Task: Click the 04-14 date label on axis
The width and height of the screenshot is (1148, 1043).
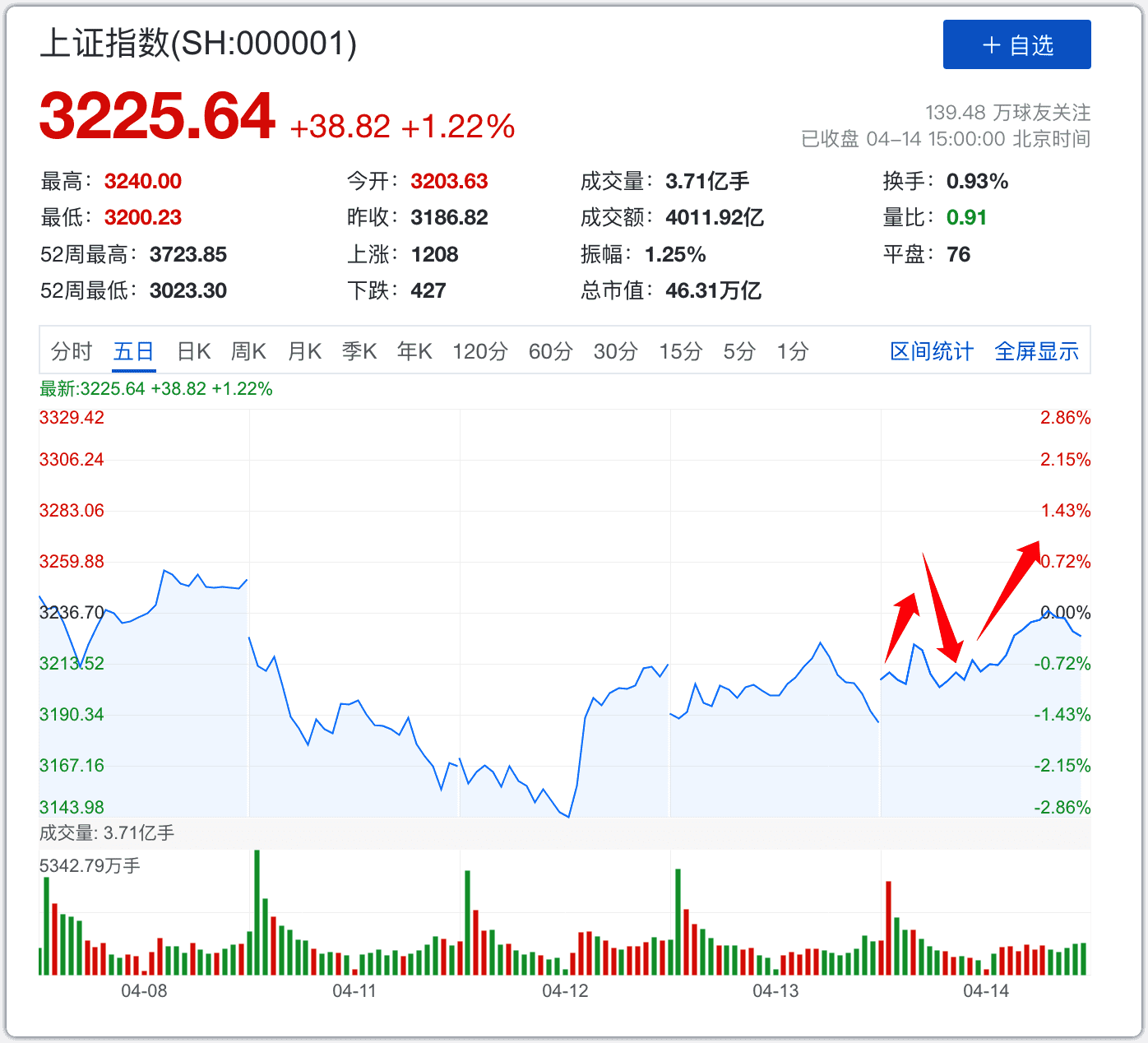Action: tap(986, 991)
